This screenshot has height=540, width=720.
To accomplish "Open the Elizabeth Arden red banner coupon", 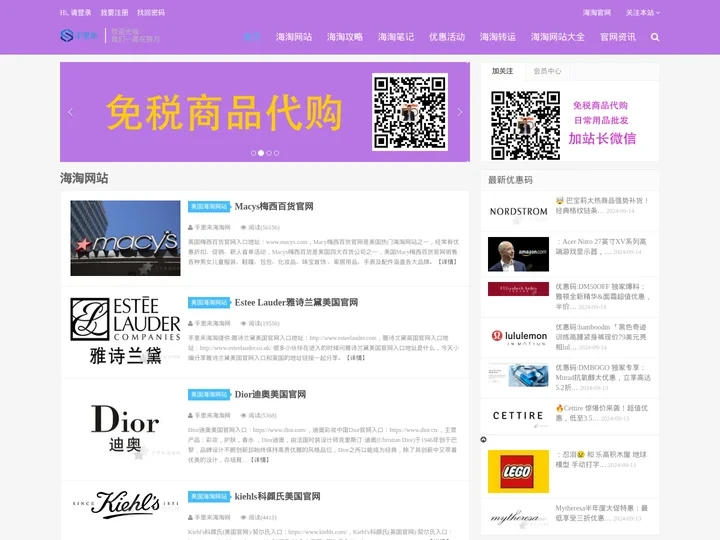I will tap(518, 289).
